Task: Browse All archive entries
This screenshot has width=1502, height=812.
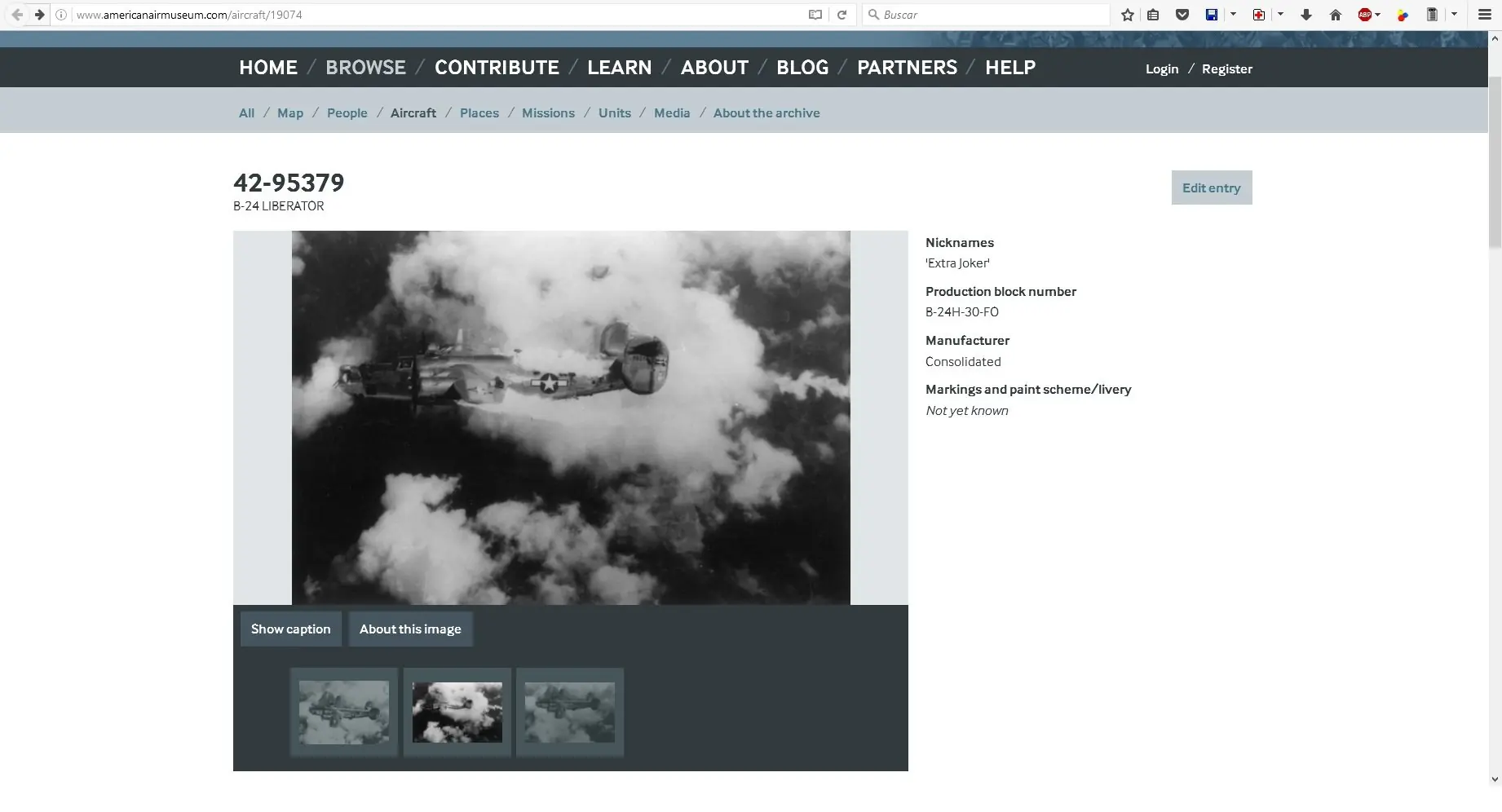Action: tap(246, 113)
